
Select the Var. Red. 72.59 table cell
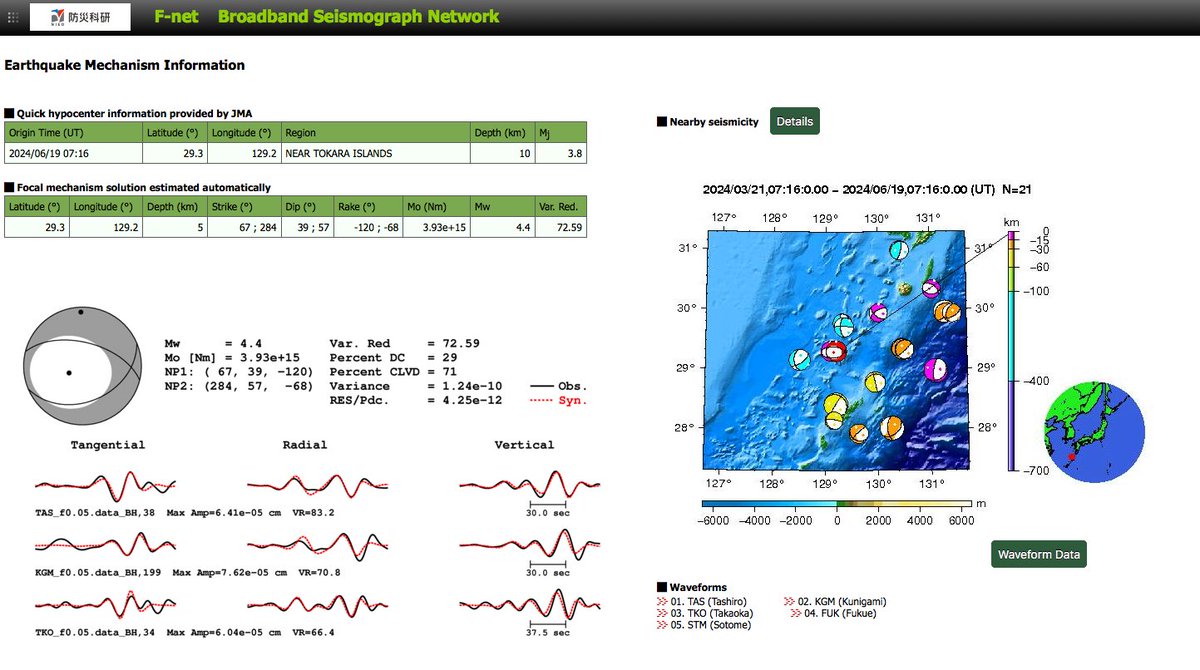click(562, 227)
